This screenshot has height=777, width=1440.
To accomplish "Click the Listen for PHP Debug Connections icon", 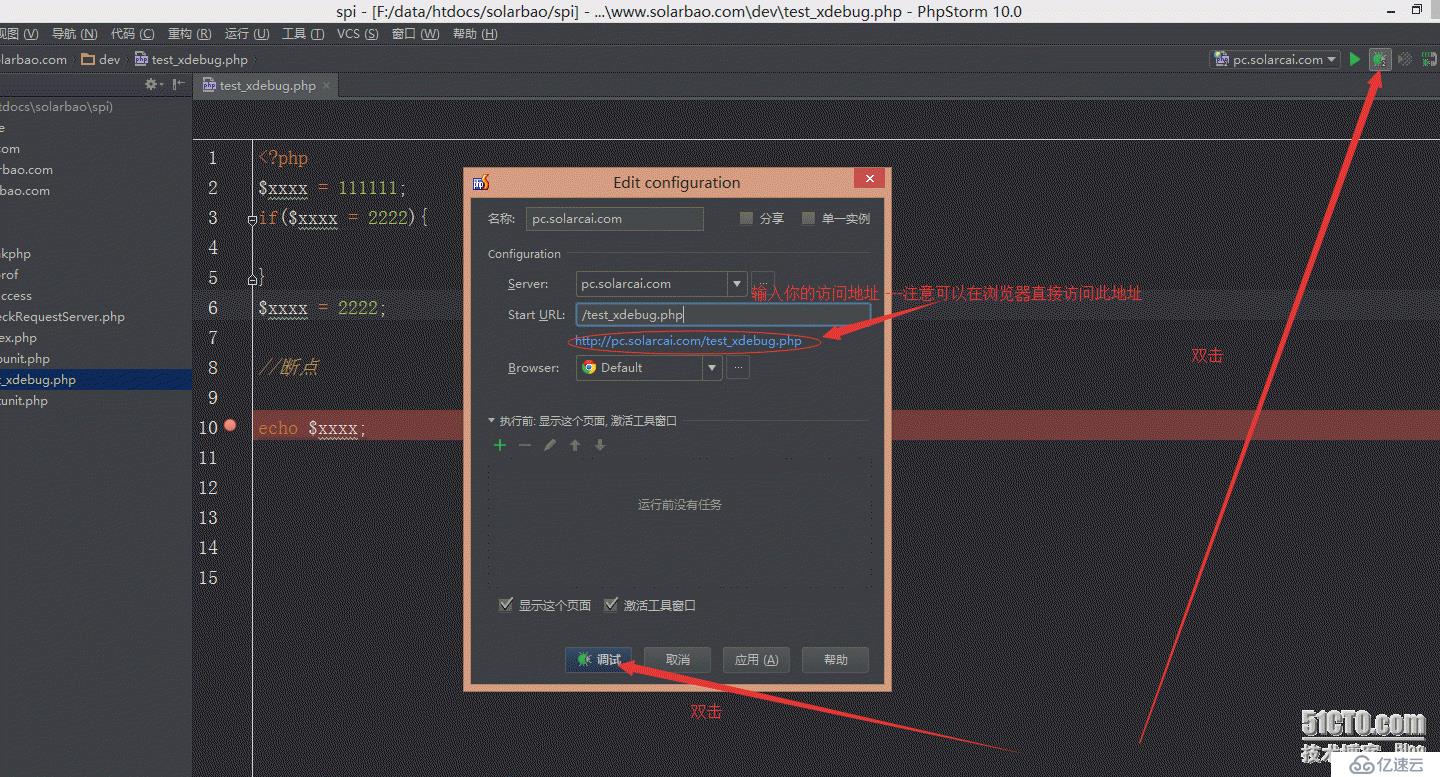I will click(x=1430, y=59).
